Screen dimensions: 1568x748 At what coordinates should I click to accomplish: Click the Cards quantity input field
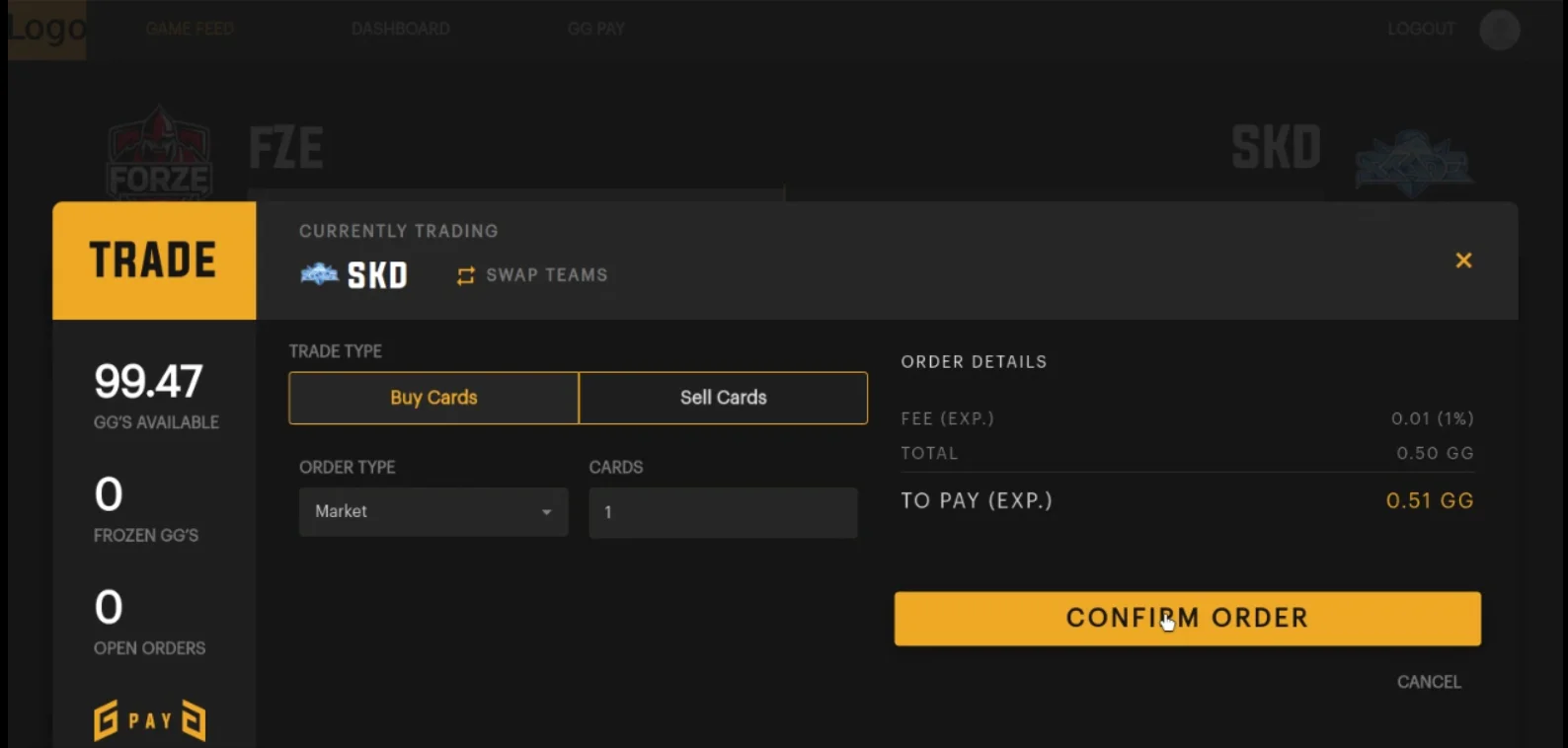point(723,512)
